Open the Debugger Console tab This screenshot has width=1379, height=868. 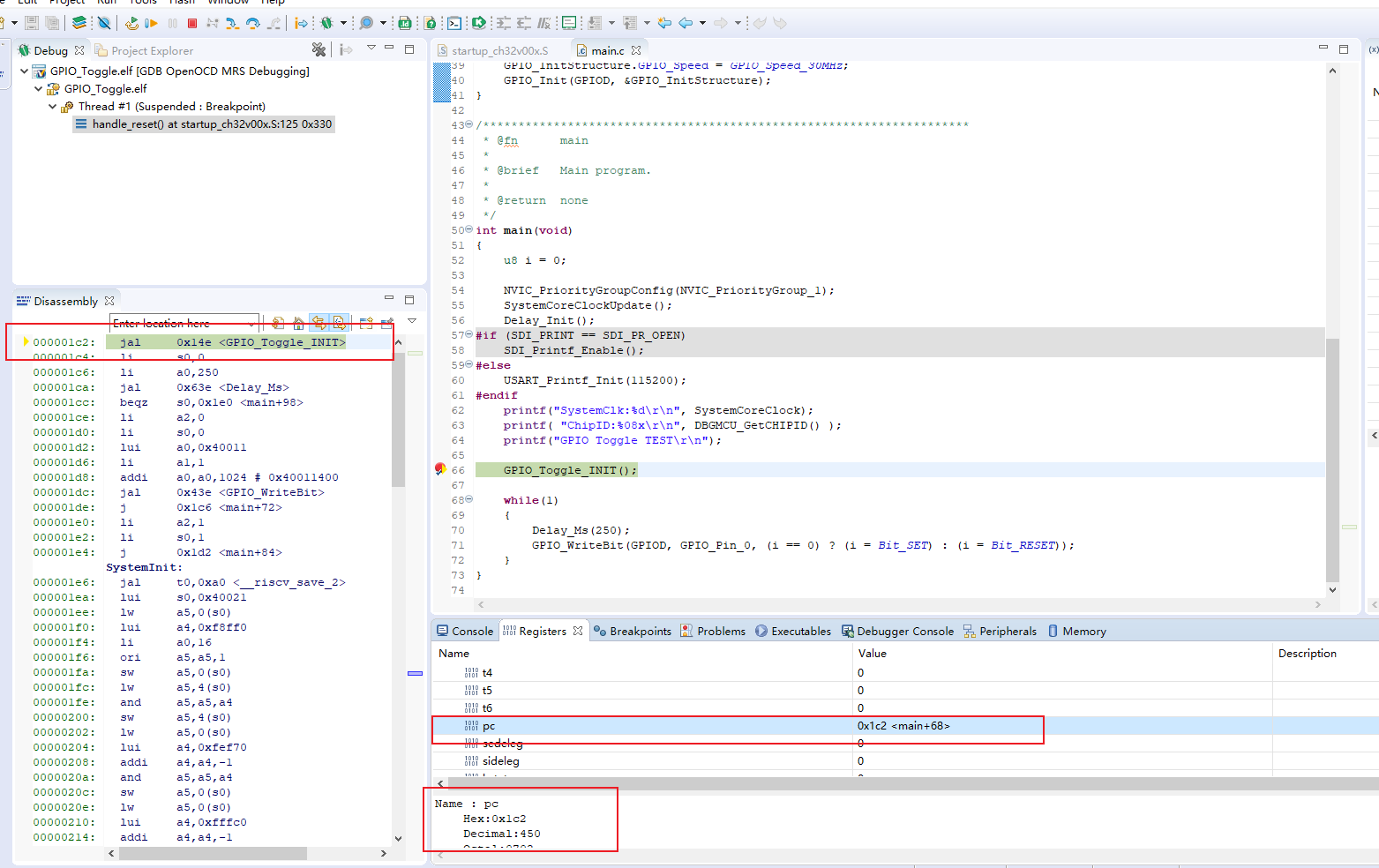[897, 631]
